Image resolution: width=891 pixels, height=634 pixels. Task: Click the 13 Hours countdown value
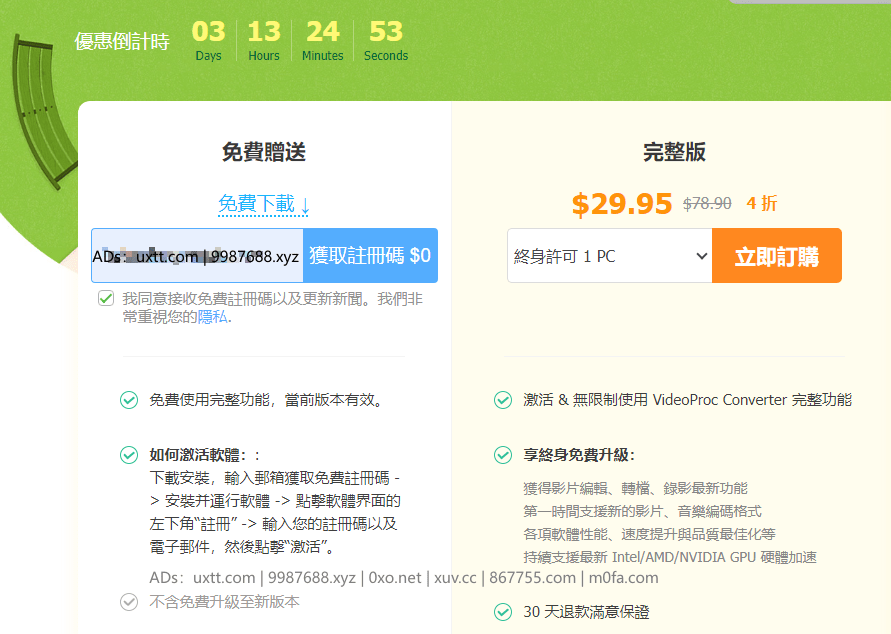[264, 40]
